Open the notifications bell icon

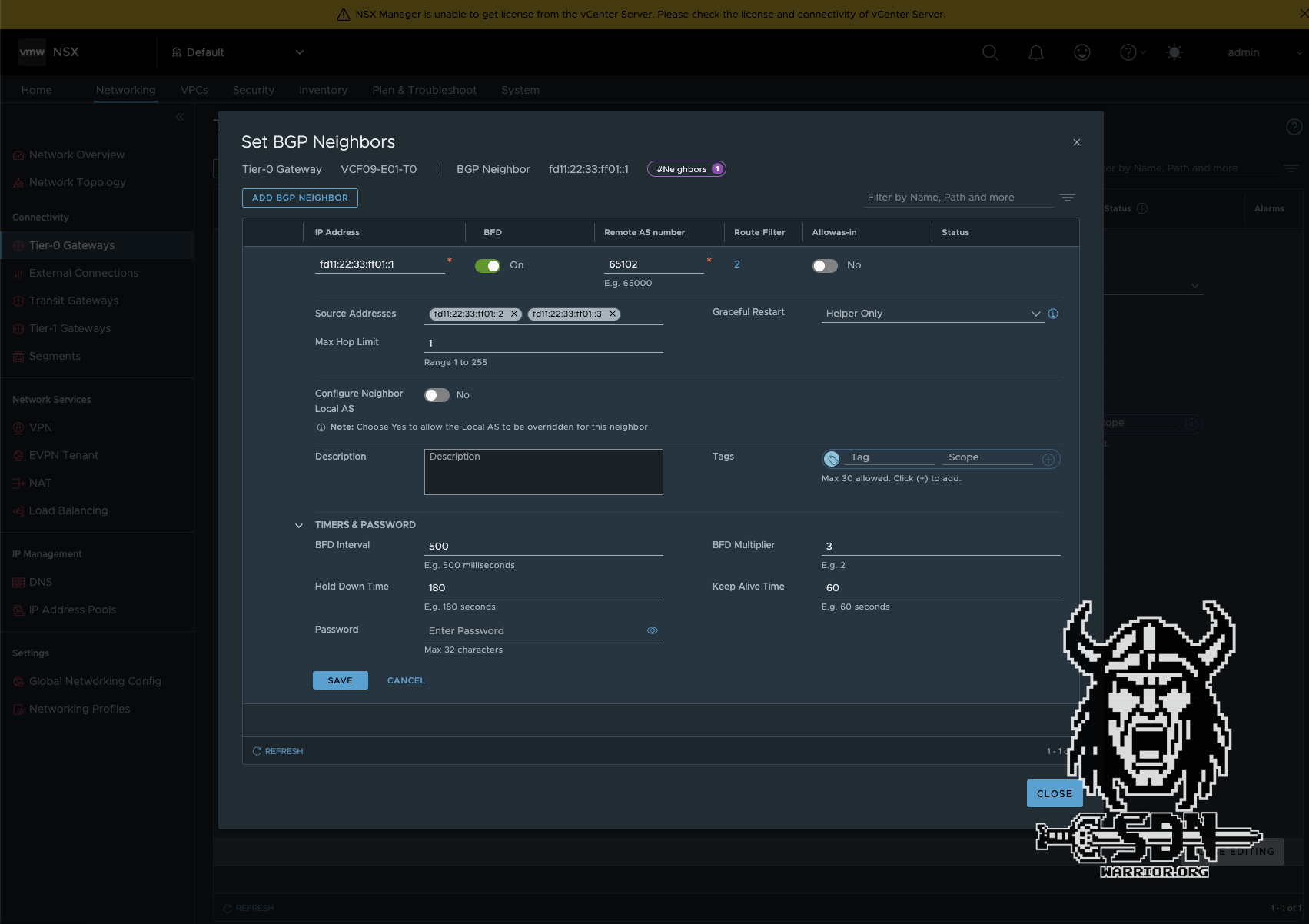(1036, 52)
